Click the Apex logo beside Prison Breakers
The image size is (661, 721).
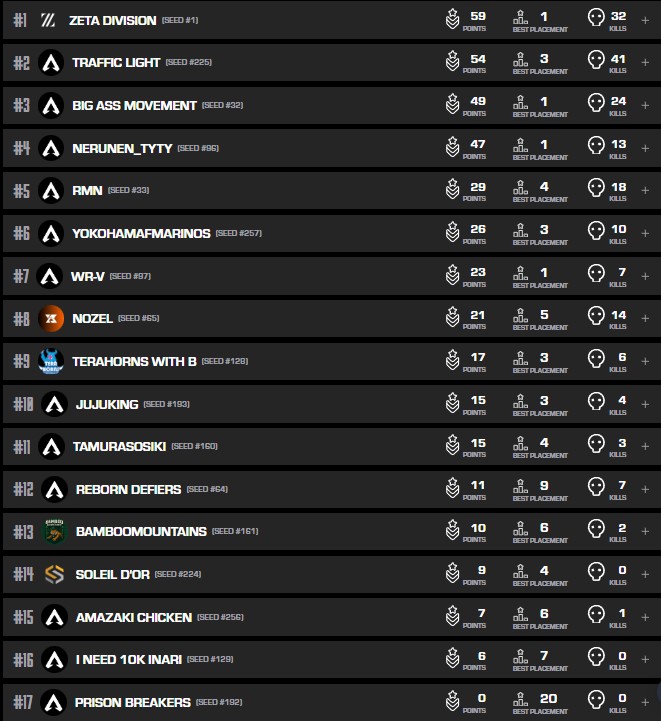54,702
